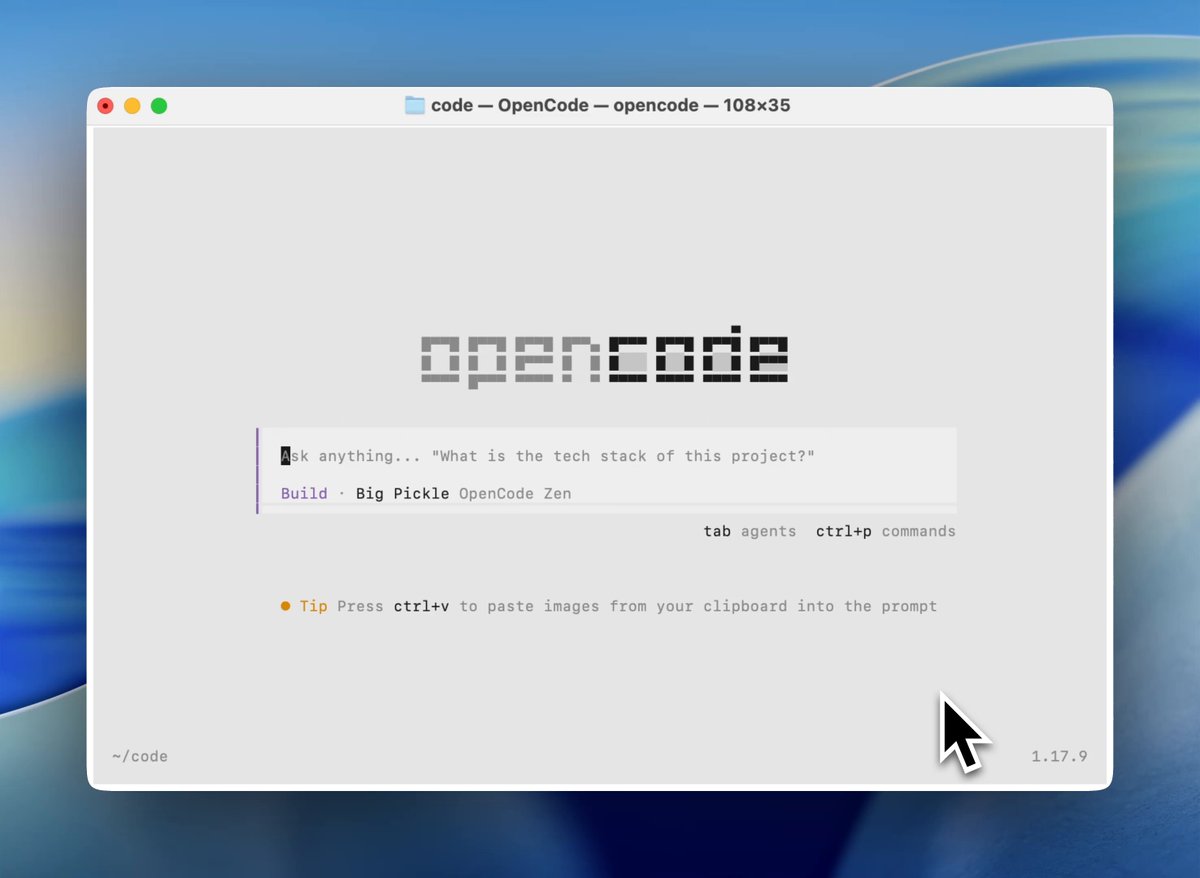Focus the "Ask anything..." prompt field

click(608, 456)
